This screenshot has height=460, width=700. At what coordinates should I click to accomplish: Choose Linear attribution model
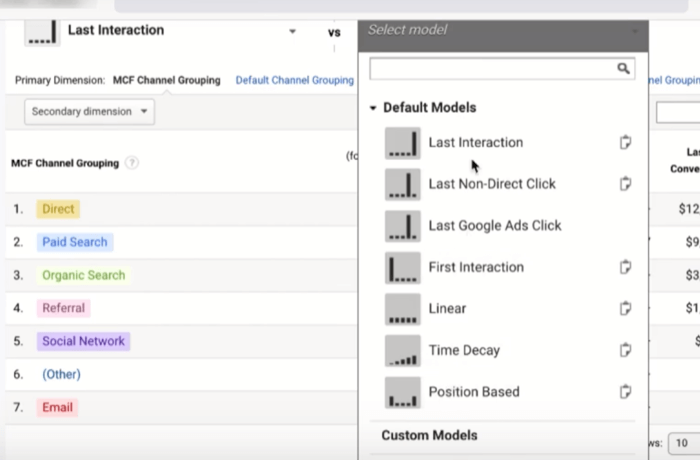click(447, 309)
